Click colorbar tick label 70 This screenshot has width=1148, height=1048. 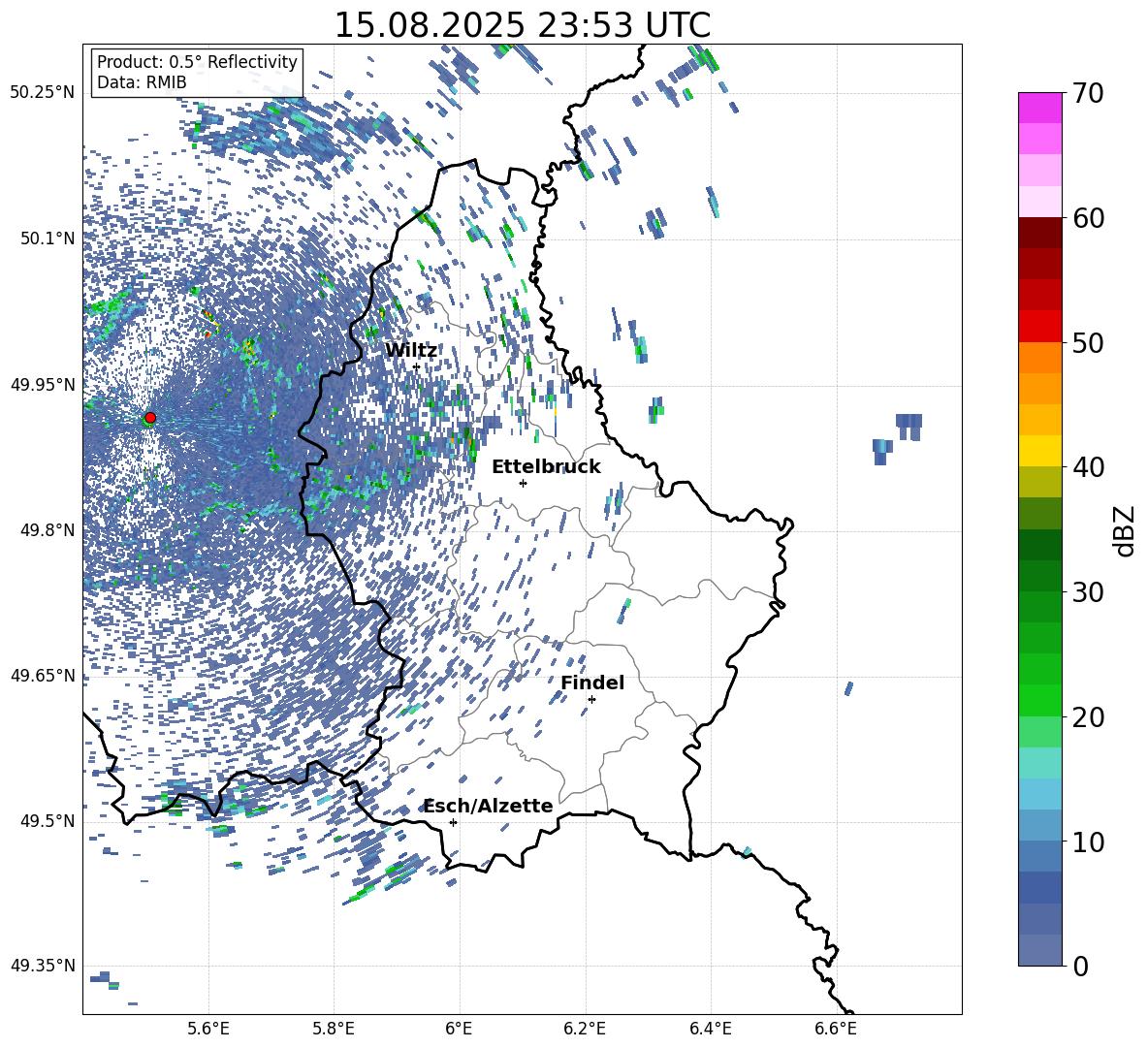point(1088,93)
